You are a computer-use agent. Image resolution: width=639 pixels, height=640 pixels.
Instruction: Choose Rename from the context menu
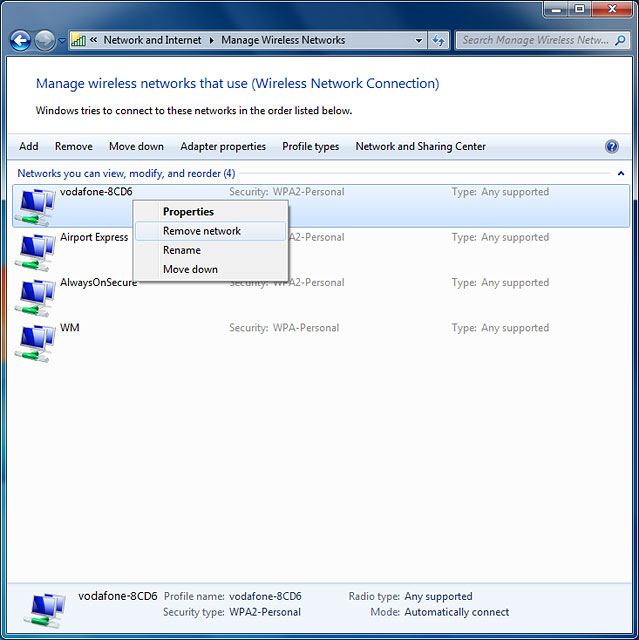pyautogui.click(x=182, y=250)
